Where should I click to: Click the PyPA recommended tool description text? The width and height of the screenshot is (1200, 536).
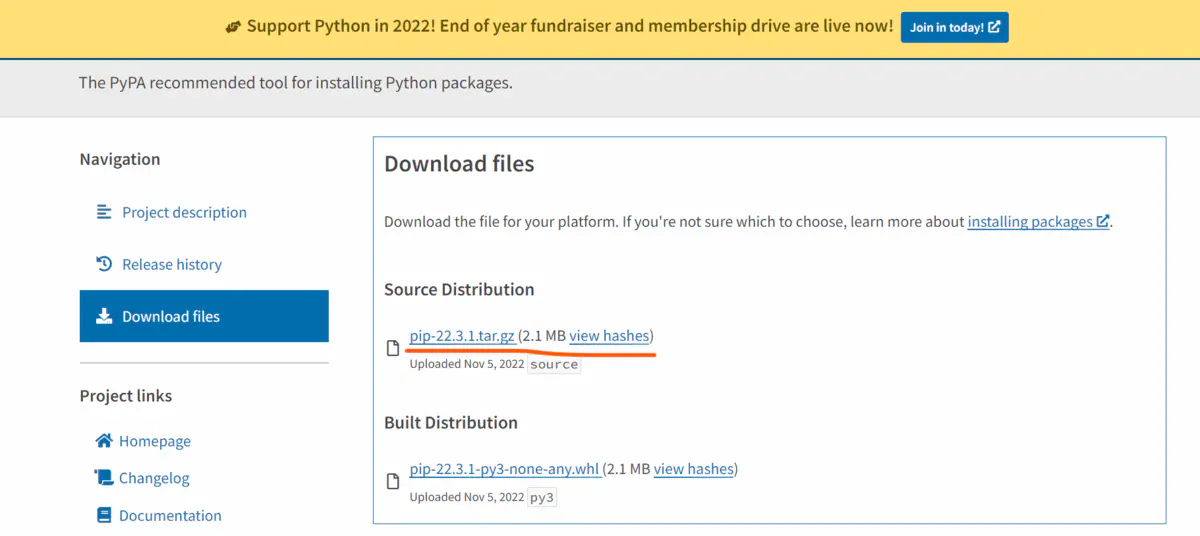(x=295, y=82)
